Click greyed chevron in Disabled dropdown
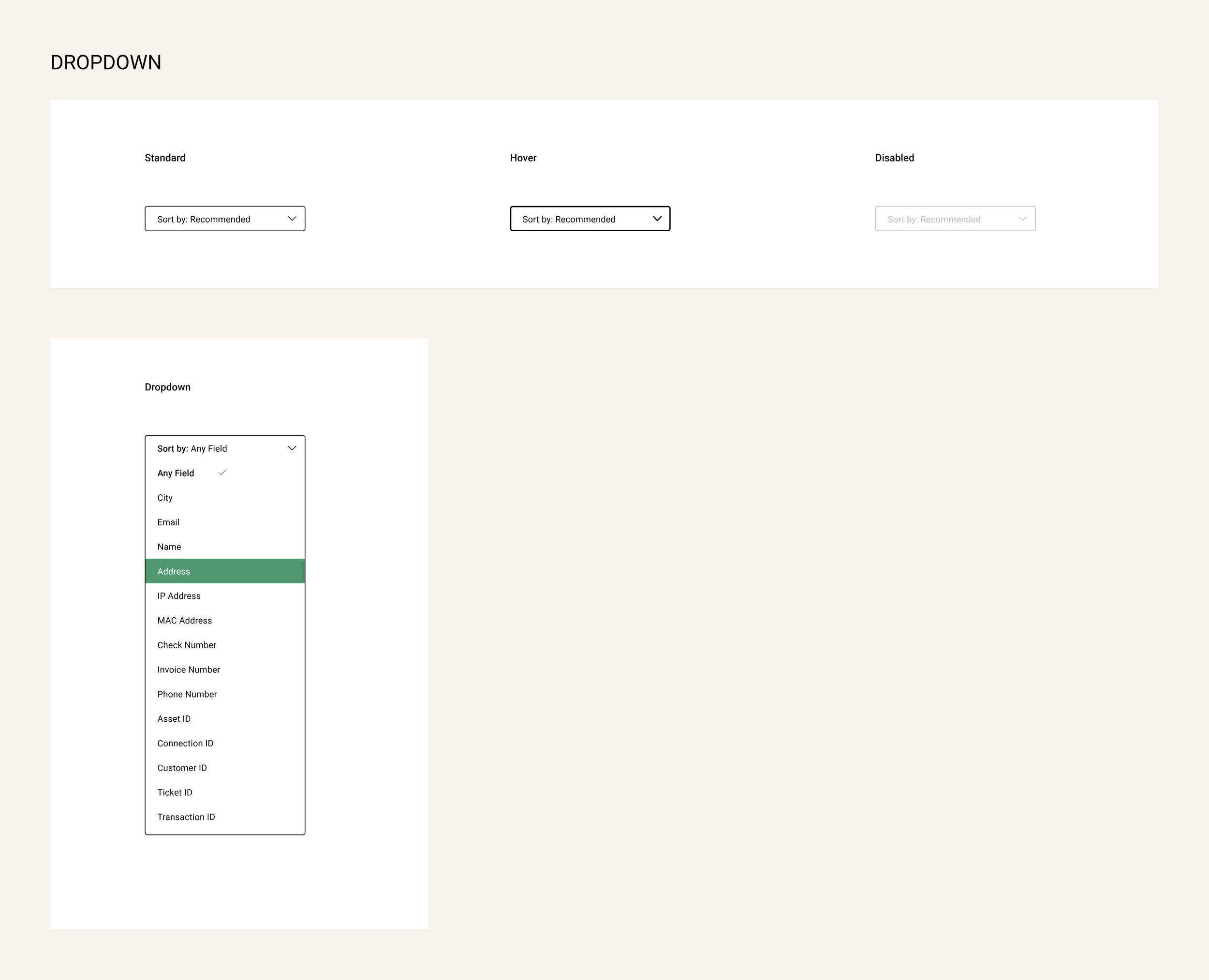The height and width of the screenshot is (980, 1209). (x=1022, y=219)
